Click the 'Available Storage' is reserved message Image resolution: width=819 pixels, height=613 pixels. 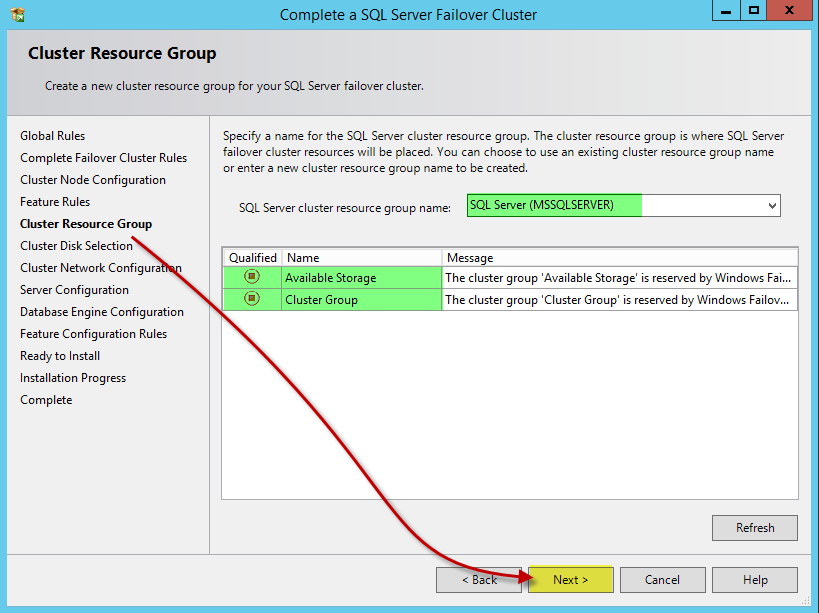[619, 278]
